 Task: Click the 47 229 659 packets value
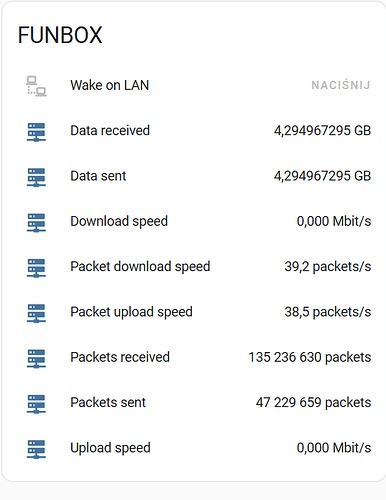coord(313,402)
